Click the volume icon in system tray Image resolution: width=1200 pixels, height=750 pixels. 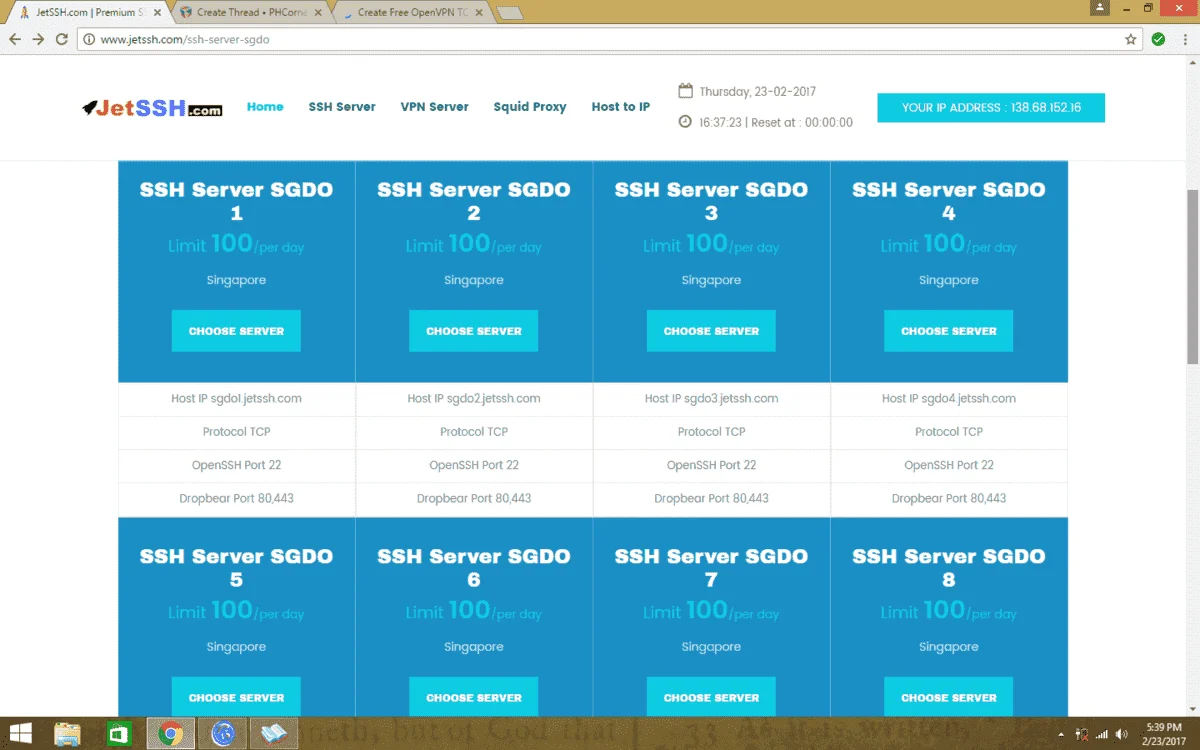click(x=1121, y=734)
